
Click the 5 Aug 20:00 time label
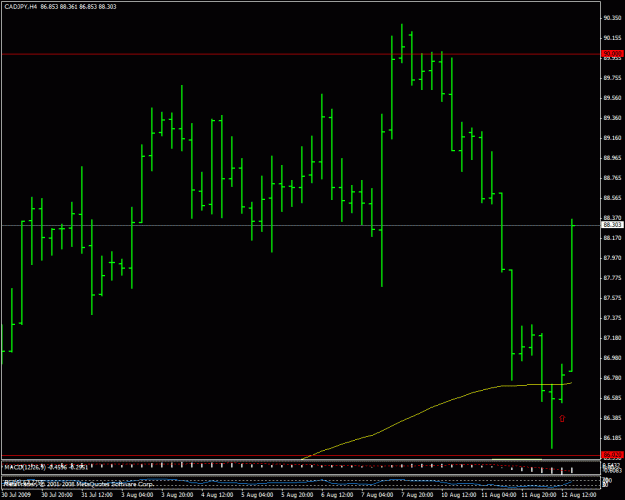click(x=297, y=495)
